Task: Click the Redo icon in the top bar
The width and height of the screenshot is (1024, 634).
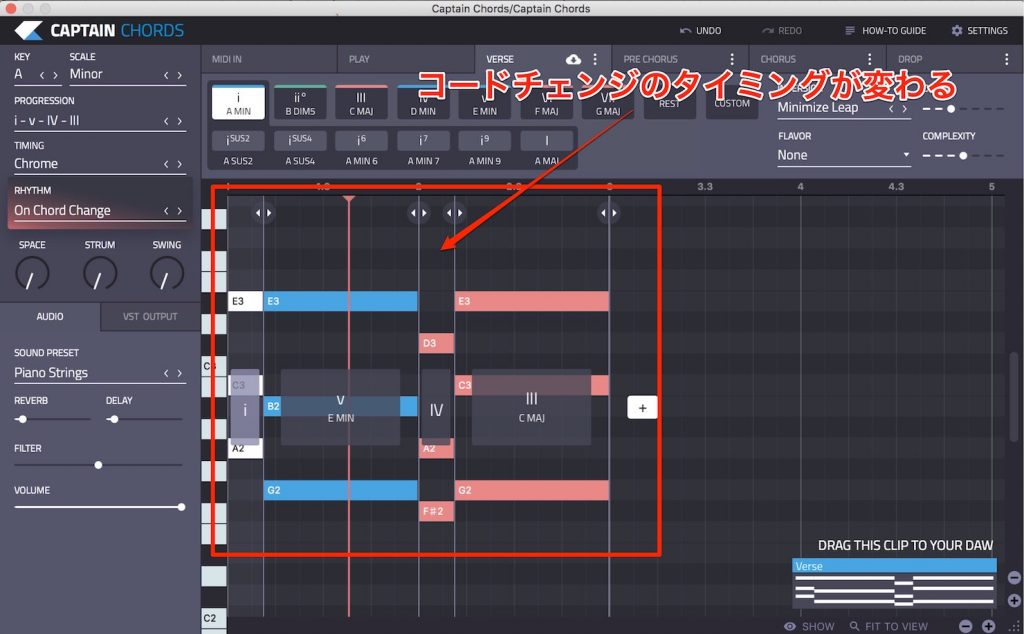Action: tap(768, 31)
